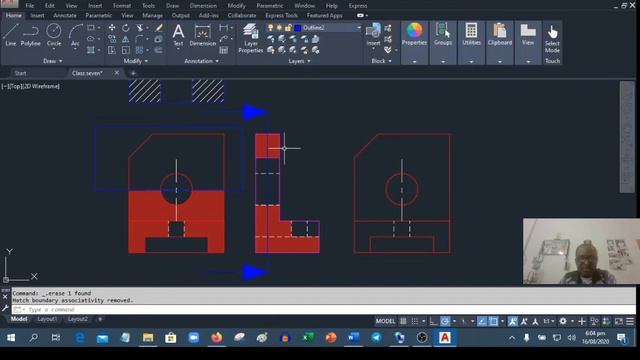Toggle layer lock icon in layer dropdown
The width and height of the screenshot is (640, 360).
[x=288, y=28]
